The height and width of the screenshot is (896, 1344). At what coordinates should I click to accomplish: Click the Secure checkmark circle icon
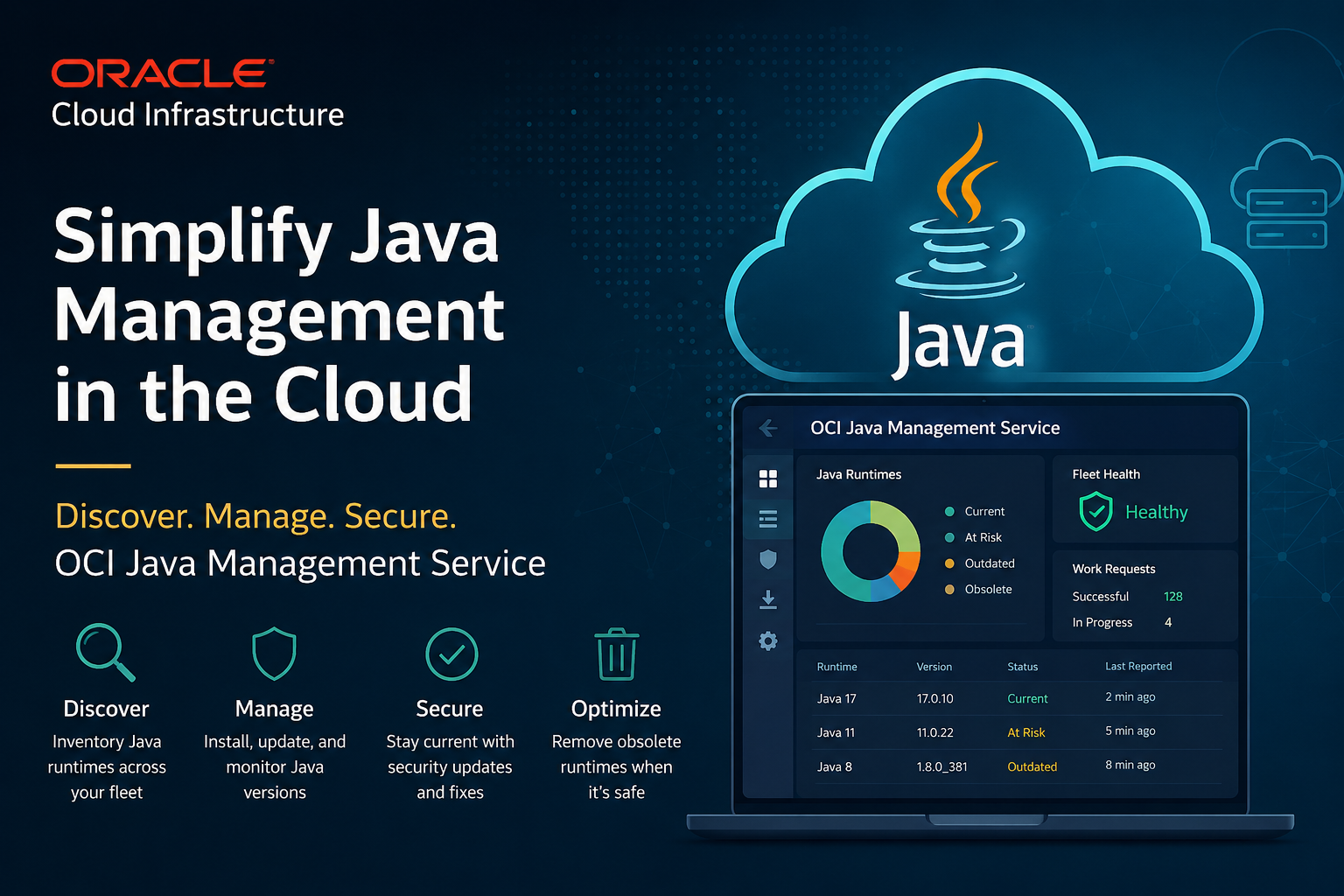pyautogui.click(x=451, y=654)
